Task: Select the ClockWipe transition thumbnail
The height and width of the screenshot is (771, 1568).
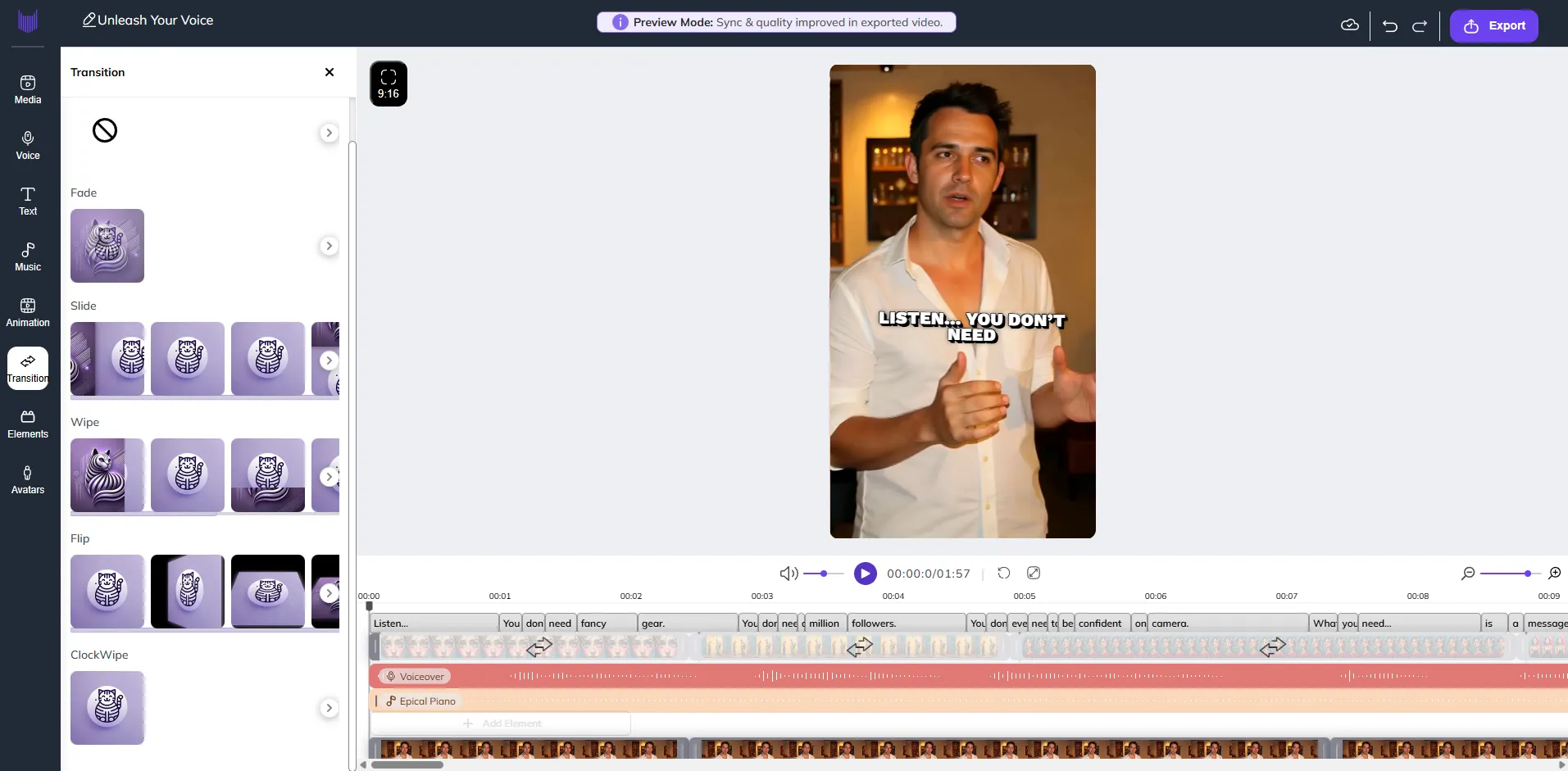Action: (107, 708)
